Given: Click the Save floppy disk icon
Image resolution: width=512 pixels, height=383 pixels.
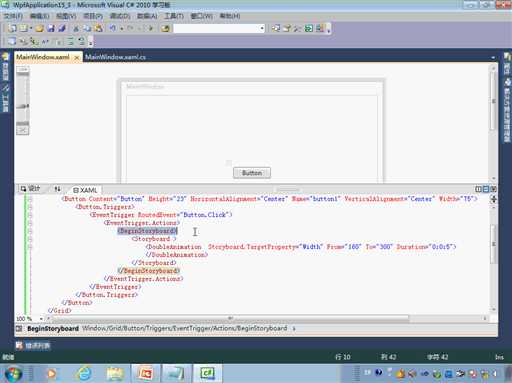Looking at the screenshot, I should click(x=51, y=28).
